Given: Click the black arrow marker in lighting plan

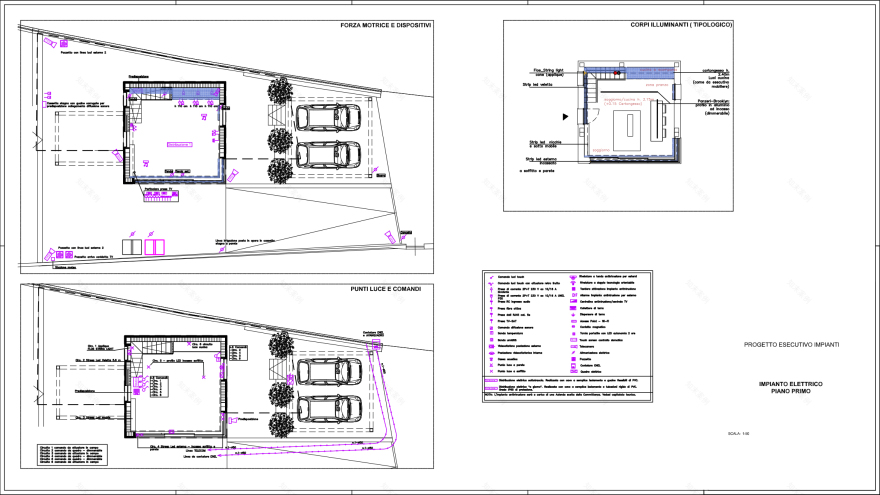Looking at the screenshot, I should point(566,117).
